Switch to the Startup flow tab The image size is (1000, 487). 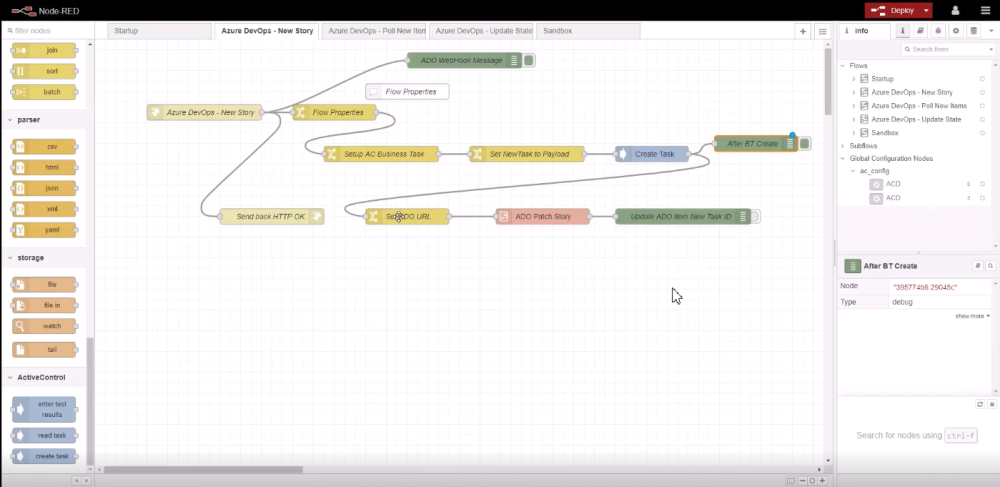pyautogui.click(x=159, y=31)
